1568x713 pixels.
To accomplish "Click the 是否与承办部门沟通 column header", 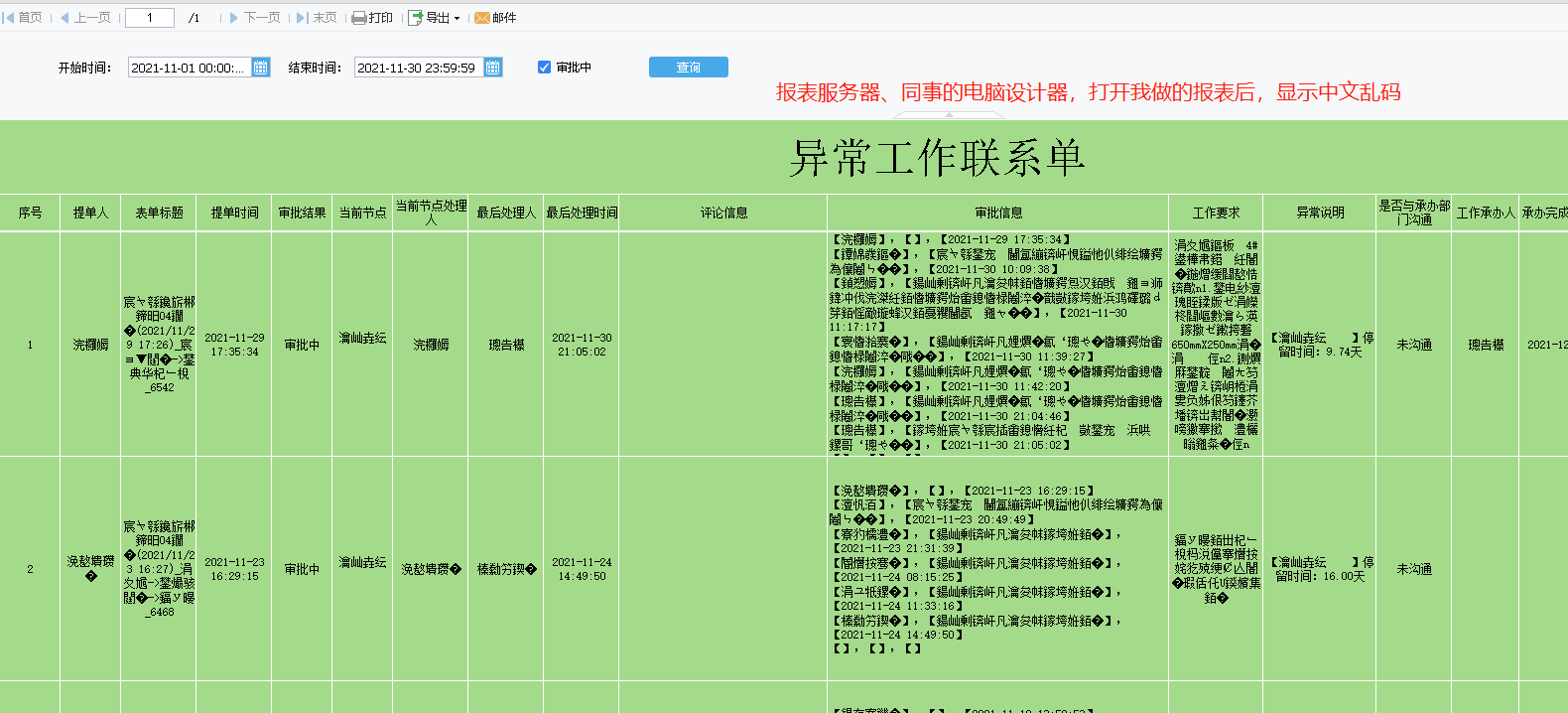I will pos(1414,213).
